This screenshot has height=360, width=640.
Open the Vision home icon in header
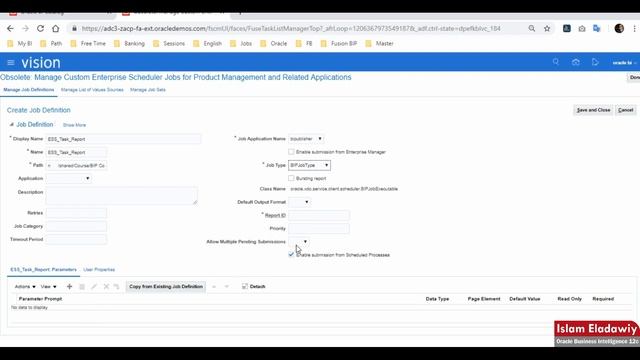[576, 62]
